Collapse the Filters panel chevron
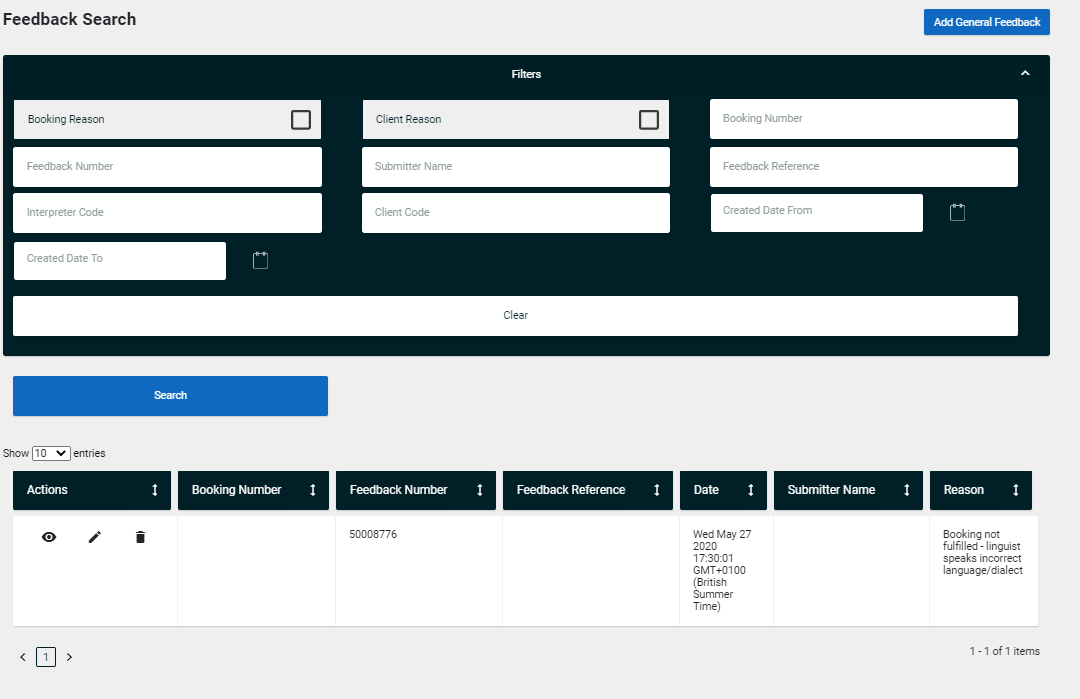Image resolution: width=1080 pixels, height=699 pixels. point(1025,74)
